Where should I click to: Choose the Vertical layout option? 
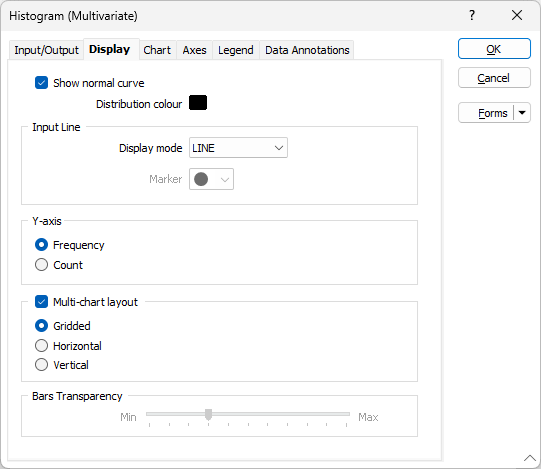(x=41, y=365)
